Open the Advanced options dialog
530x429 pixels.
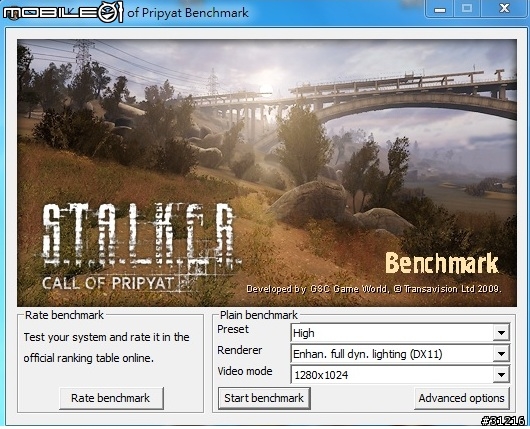pyautogui.click(x=461, y=398)
